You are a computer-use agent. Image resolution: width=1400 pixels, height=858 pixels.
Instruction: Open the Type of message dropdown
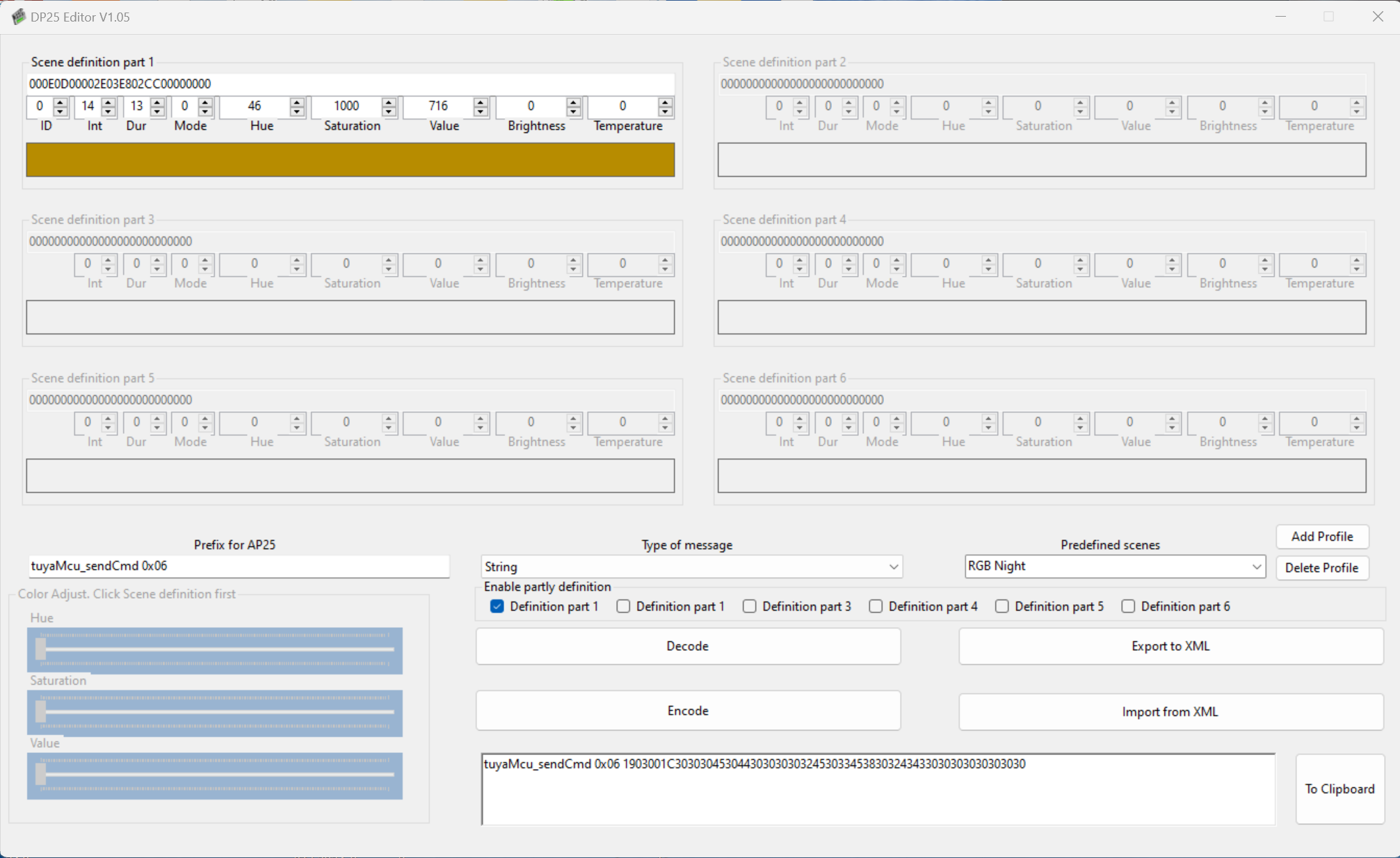[x=893, y=567]
